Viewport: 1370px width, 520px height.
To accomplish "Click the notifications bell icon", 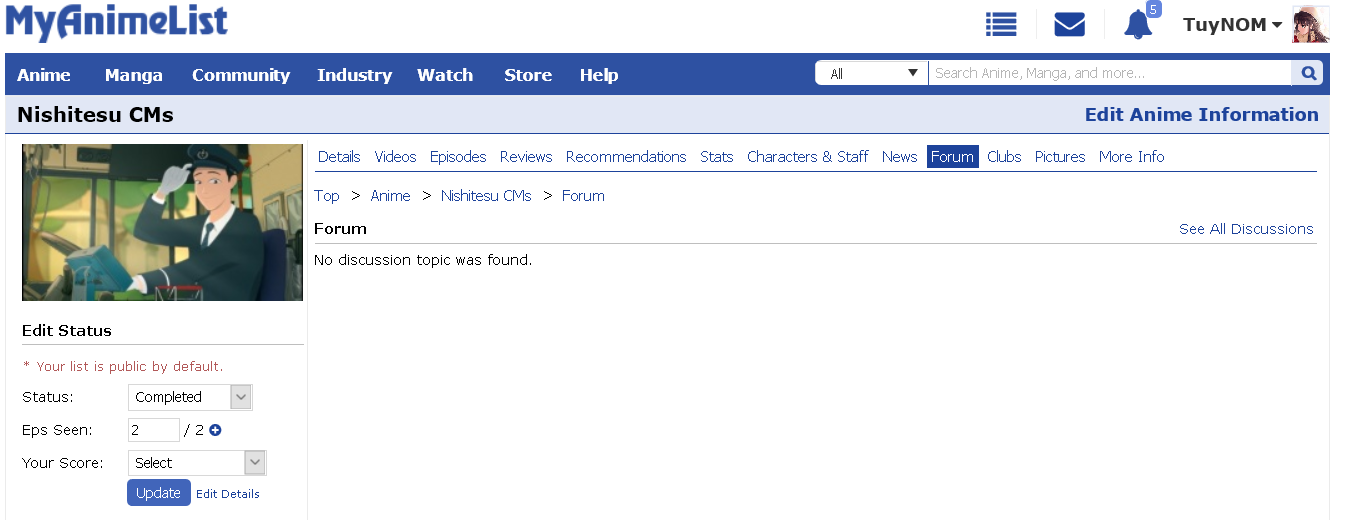I will (1138, 25).
